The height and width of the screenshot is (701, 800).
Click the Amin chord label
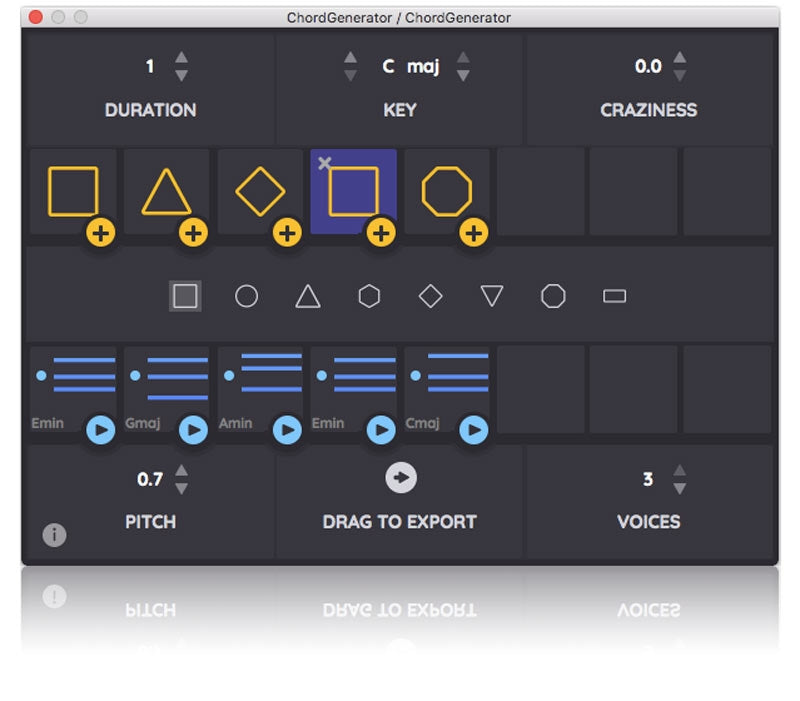235,423
